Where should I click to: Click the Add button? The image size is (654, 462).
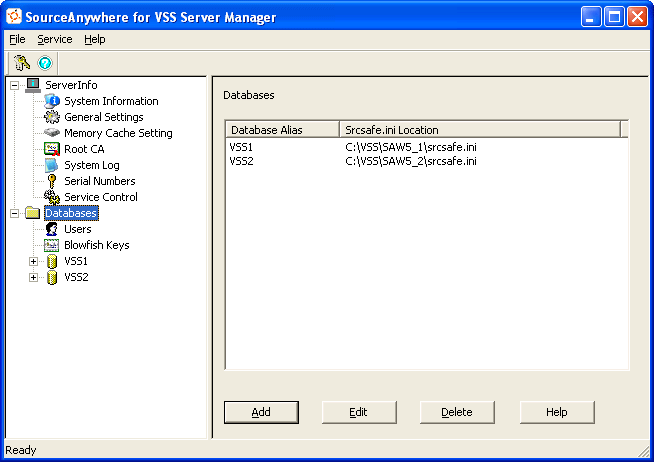[261, 412]
